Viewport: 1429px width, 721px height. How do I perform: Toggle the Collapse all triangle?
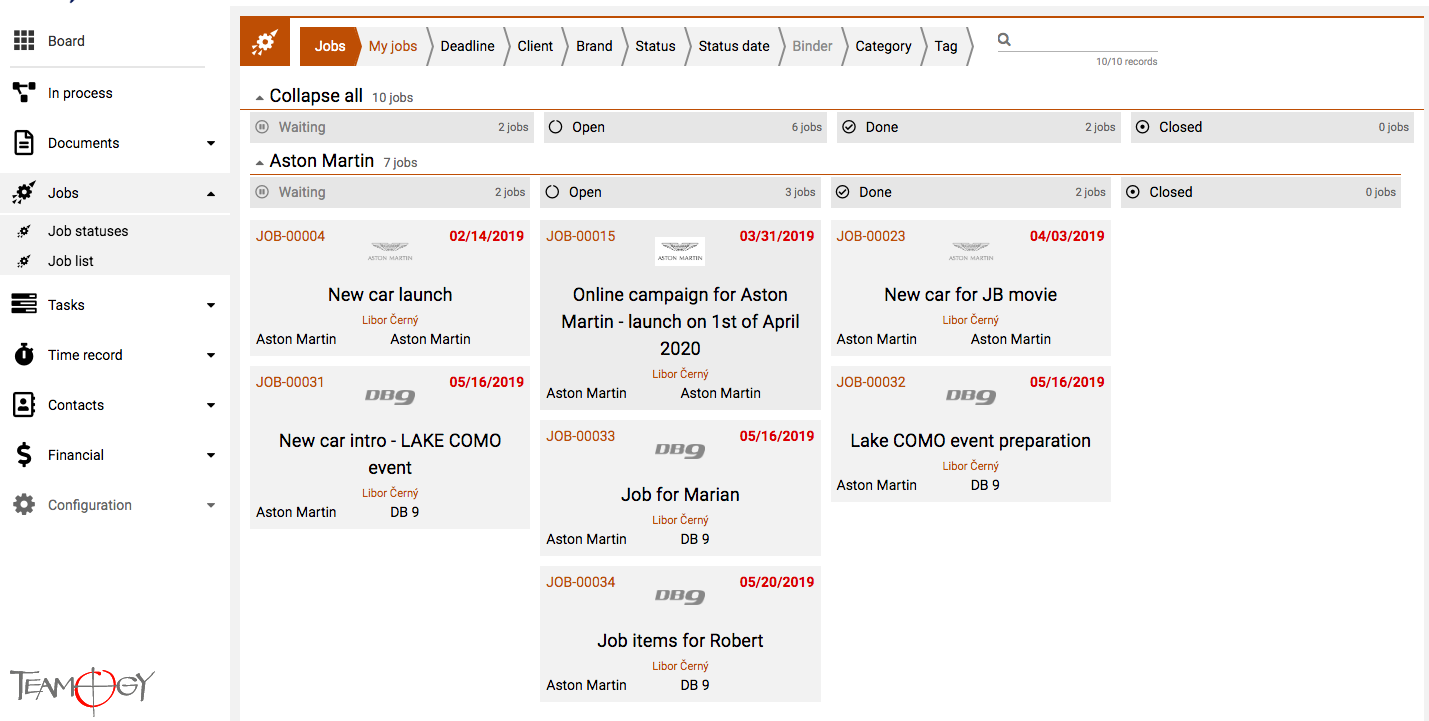(x=260, y=98)
